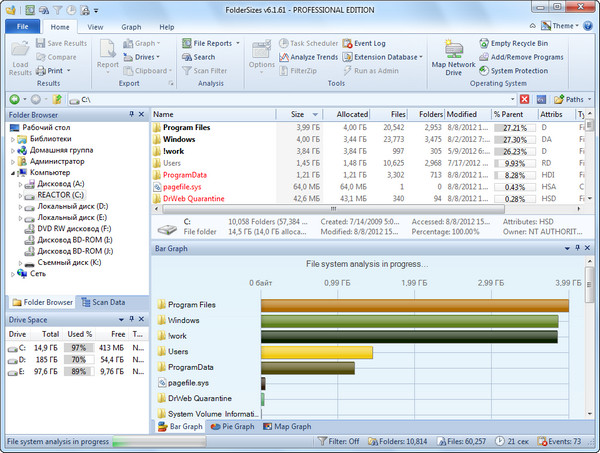This screenshot has height=453, width=600.
Task: Open the Paths dropdown in address bar
Action: coord(573,100)
